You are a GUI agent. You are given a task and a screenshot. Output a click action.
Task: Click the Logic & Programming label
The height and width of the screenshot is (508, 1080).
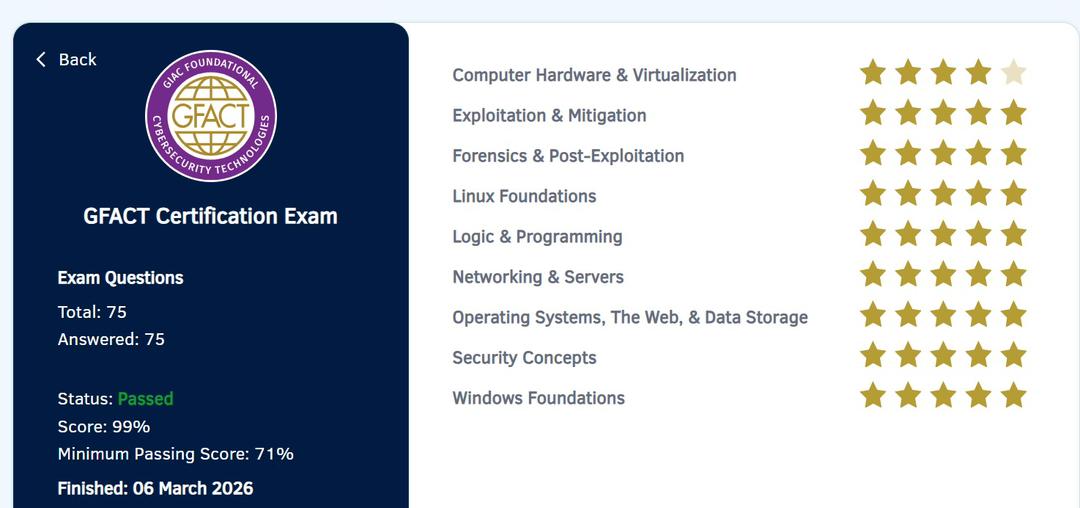537,237
